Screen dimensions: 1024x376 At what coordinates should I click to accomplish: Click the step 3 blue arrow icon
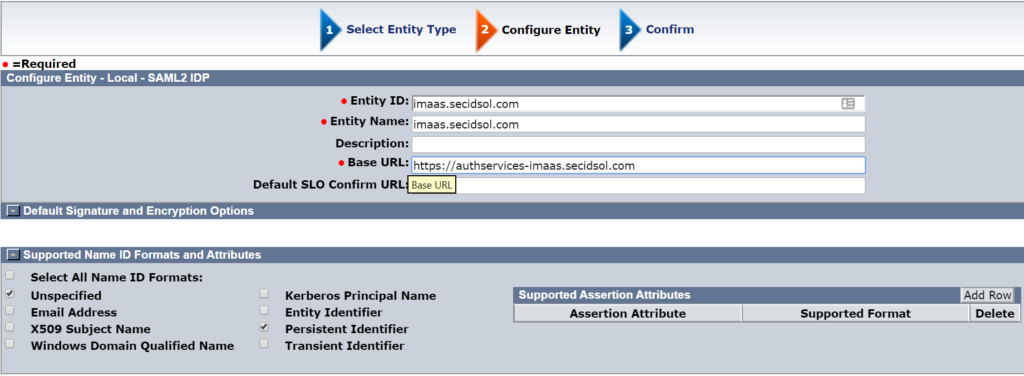(x=630, y=30)
